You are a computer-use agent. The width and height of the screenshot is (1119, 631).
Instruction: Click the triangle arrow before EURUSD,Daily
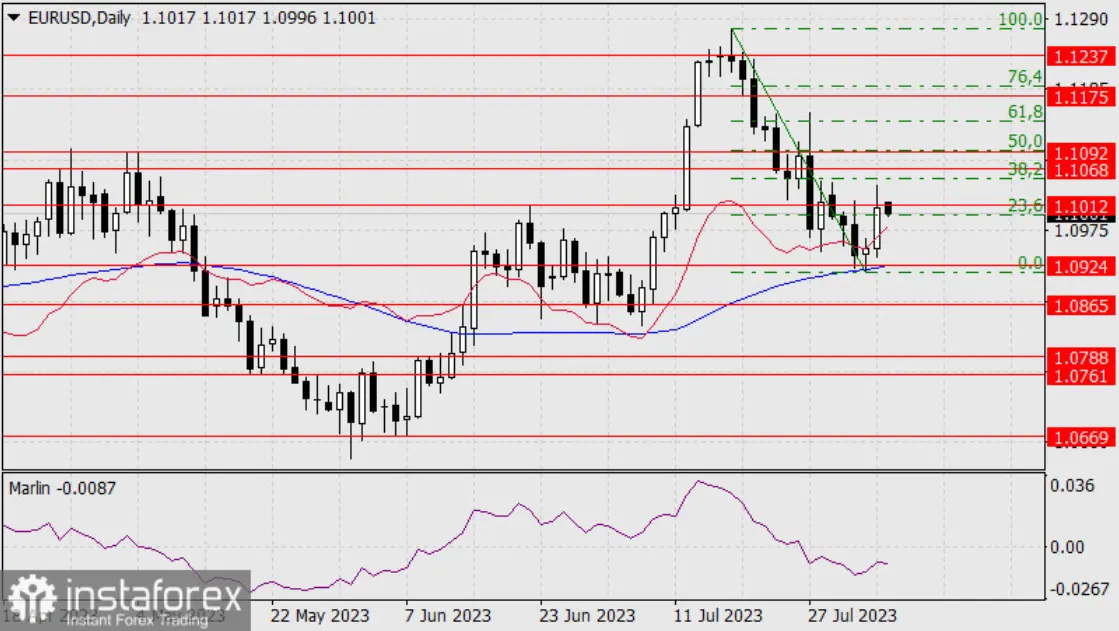[12, 18]
